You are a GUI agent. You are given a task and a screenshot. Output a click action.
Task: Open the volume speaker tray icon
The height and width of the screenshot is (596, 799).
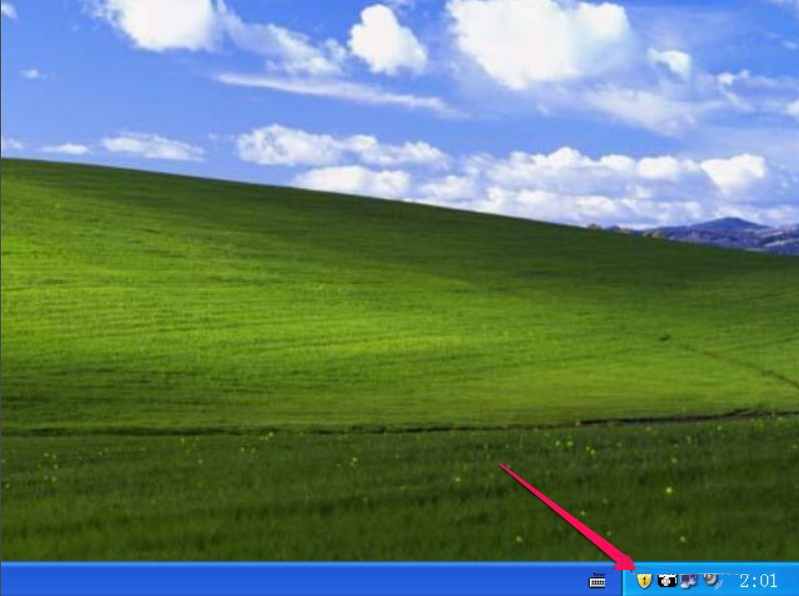(x=711, y=580)
